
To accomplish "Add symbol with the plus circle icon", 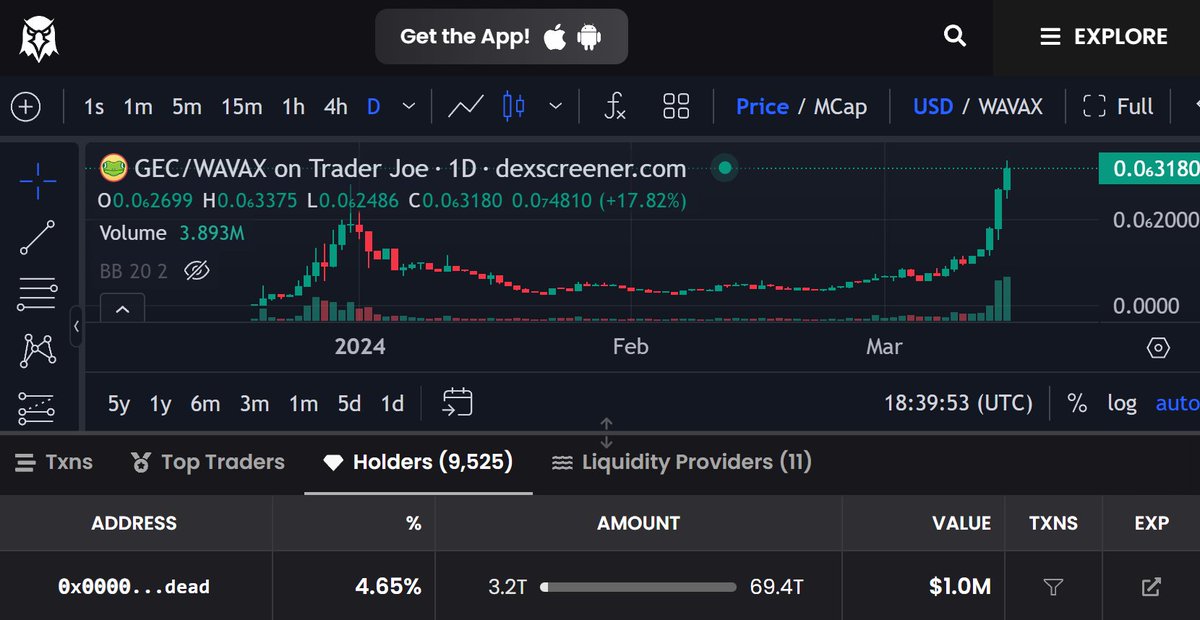I will [x=25, y=107].
